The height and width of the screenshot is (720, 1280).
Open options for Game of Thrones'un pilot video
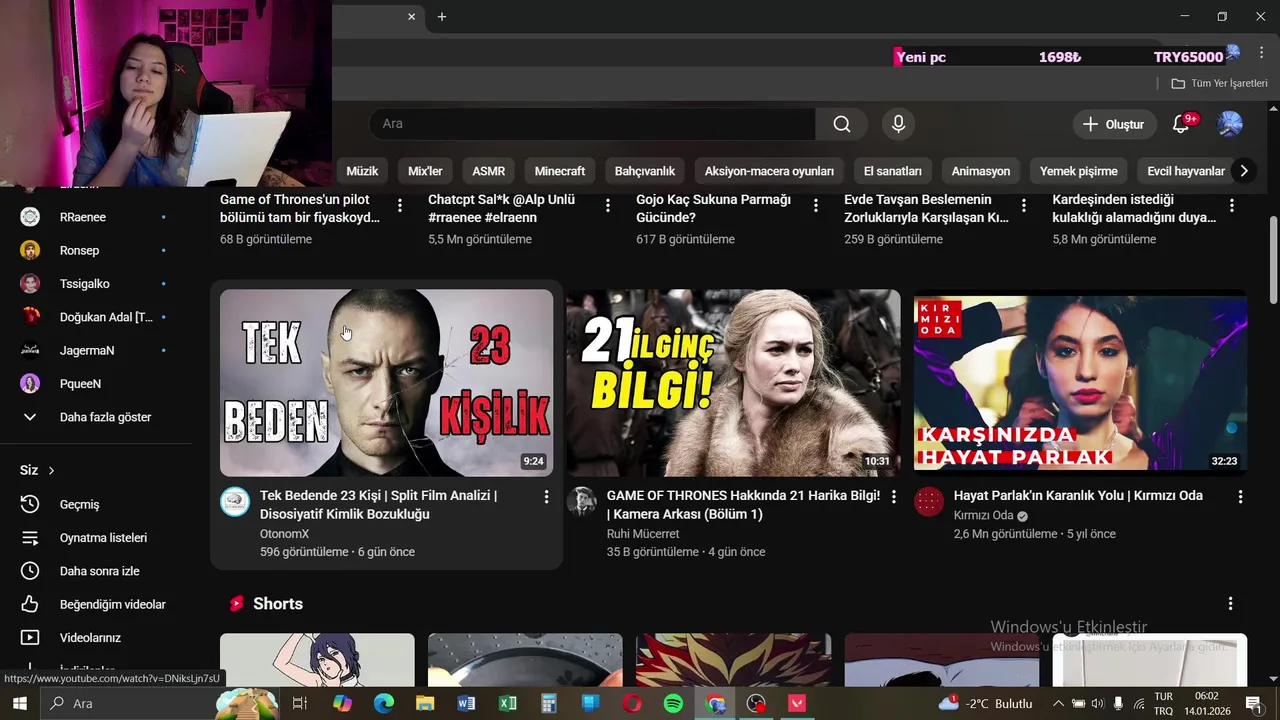pyautogui.click(x=399, y=205)
